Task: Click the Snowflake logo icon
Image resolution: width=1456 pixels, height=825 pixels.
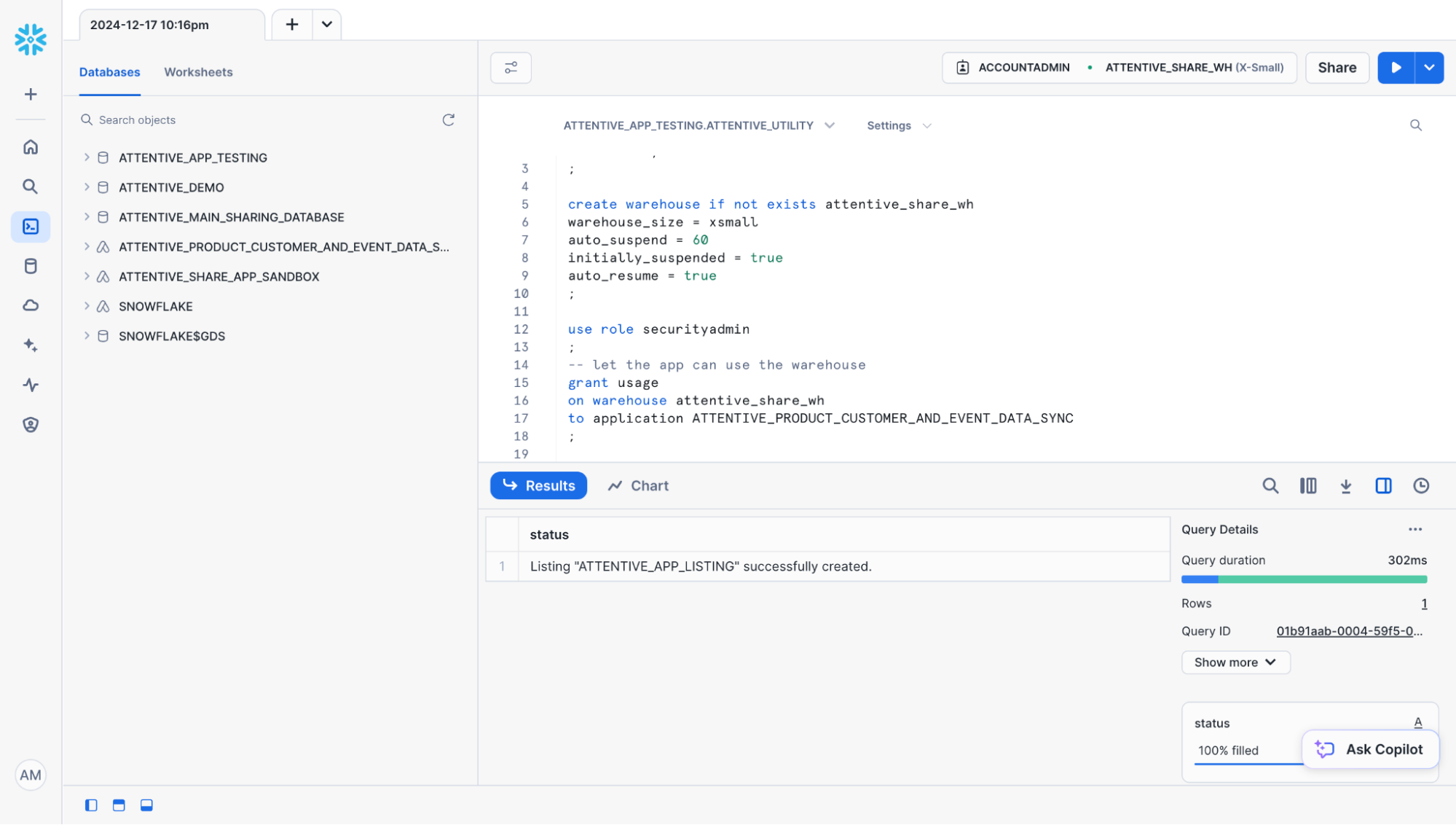Action: [31, 39]
